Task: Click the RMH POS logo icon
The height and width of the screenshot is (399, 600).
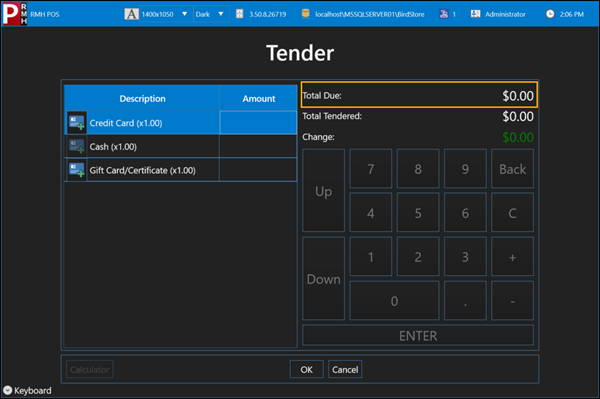Action: pyautogui.click(x=15, y=14)
